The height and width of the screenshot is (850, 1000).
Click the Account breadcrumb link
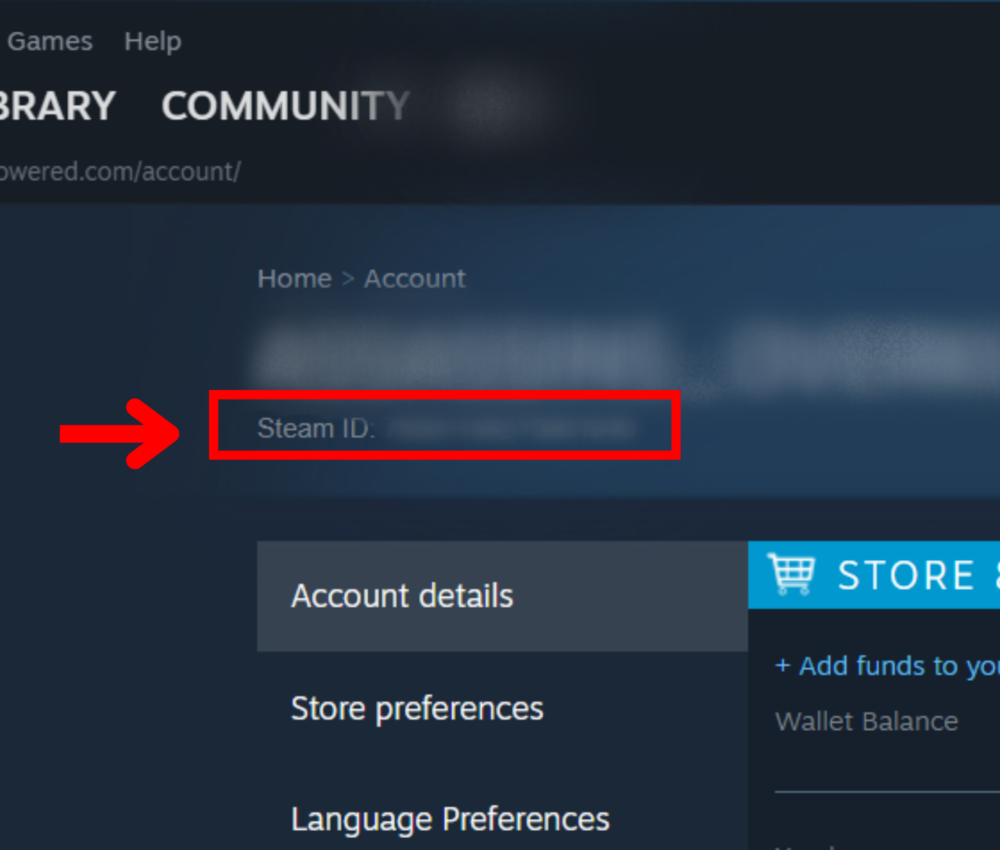415,279
